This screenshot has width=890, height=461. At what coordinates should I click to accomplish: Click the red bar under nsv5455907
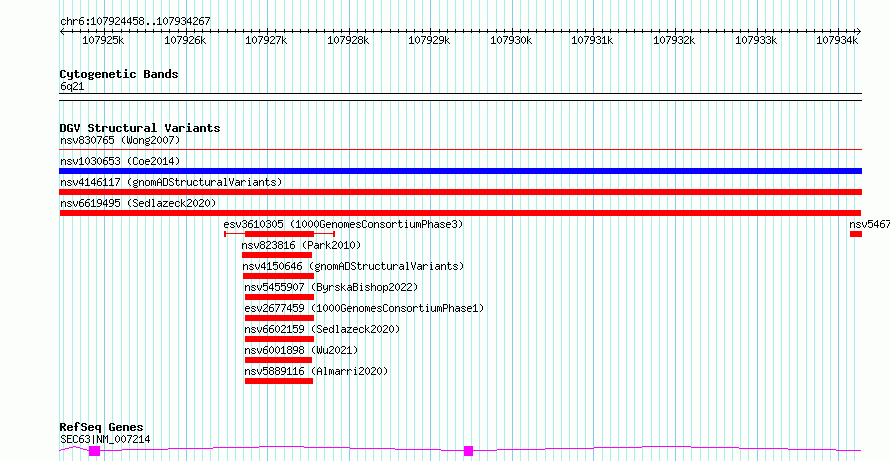[x=279, y=297]
